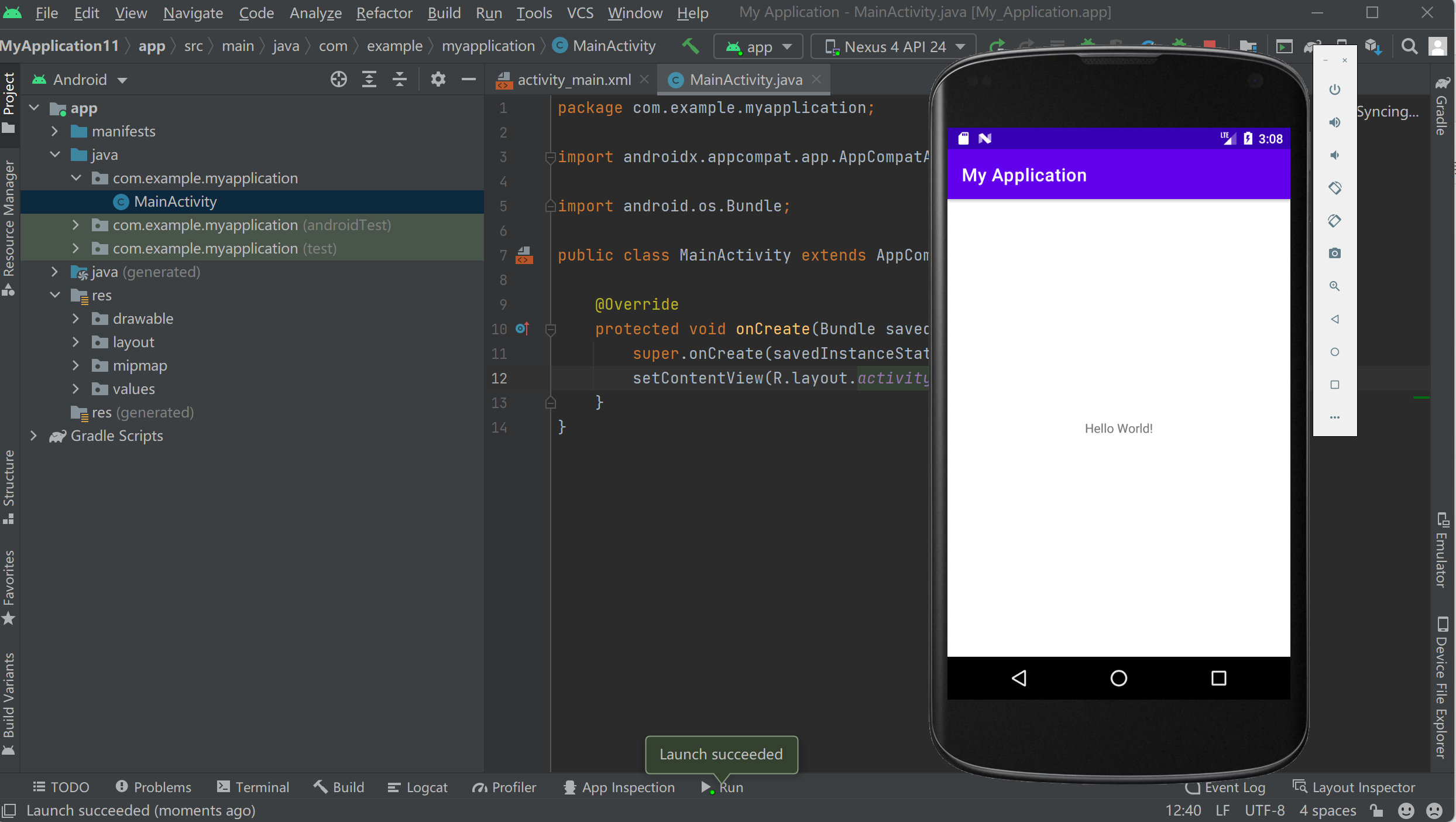Toggle the Favorites side tab

click(x=9, y=587)
